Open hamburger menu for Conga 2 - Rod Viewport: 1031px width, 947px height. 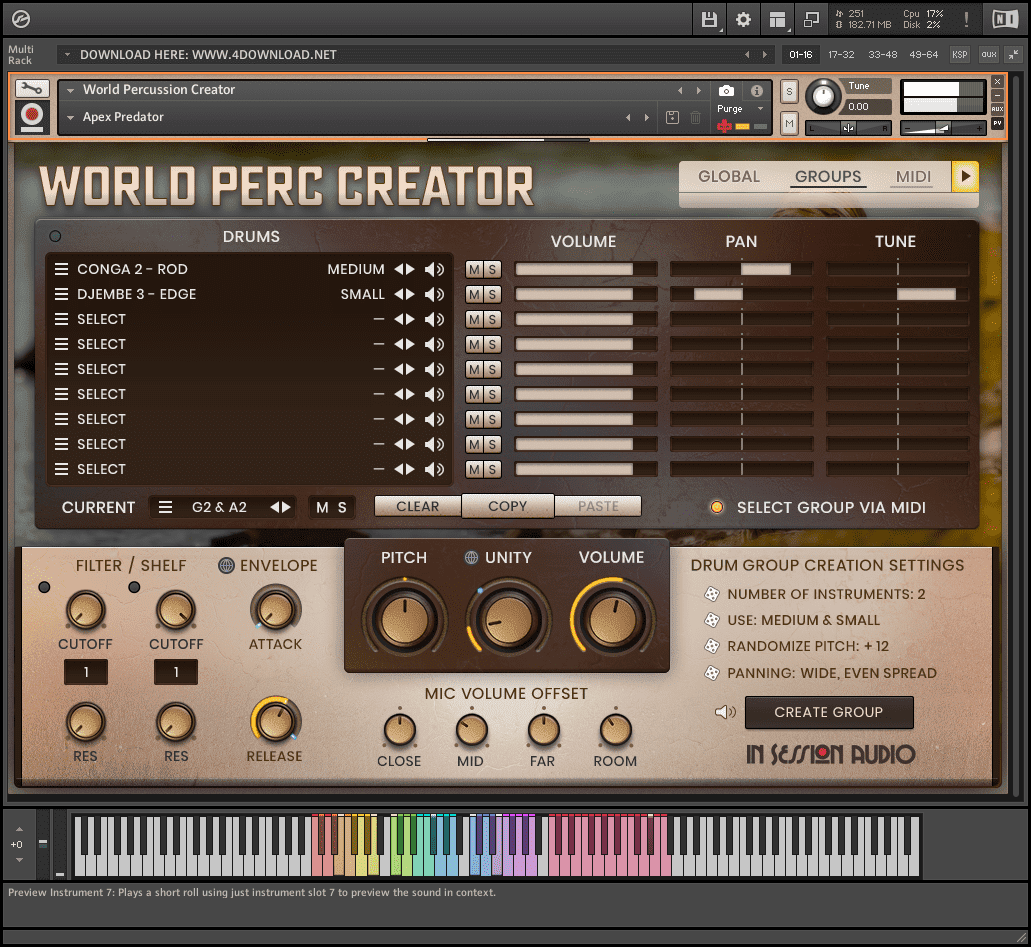coord(61,269)
